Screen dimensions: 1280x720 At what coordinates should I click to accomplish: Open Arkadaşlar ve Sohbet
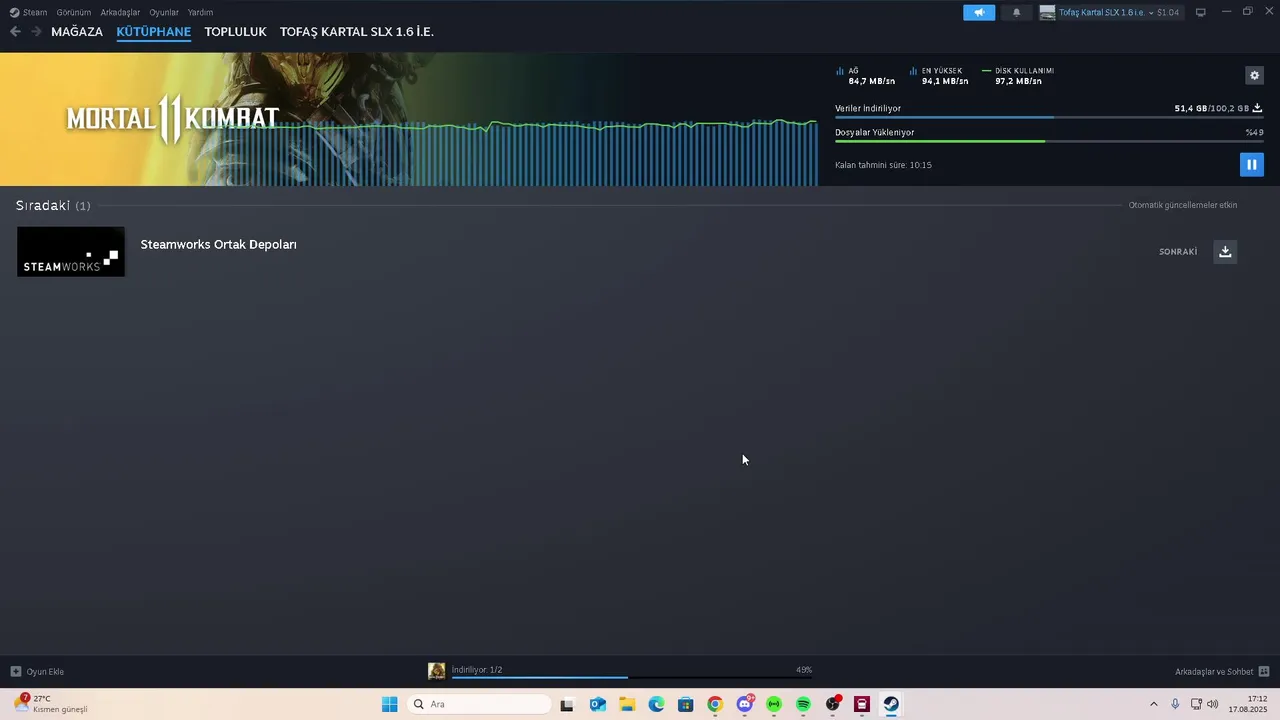(1222, 672)
